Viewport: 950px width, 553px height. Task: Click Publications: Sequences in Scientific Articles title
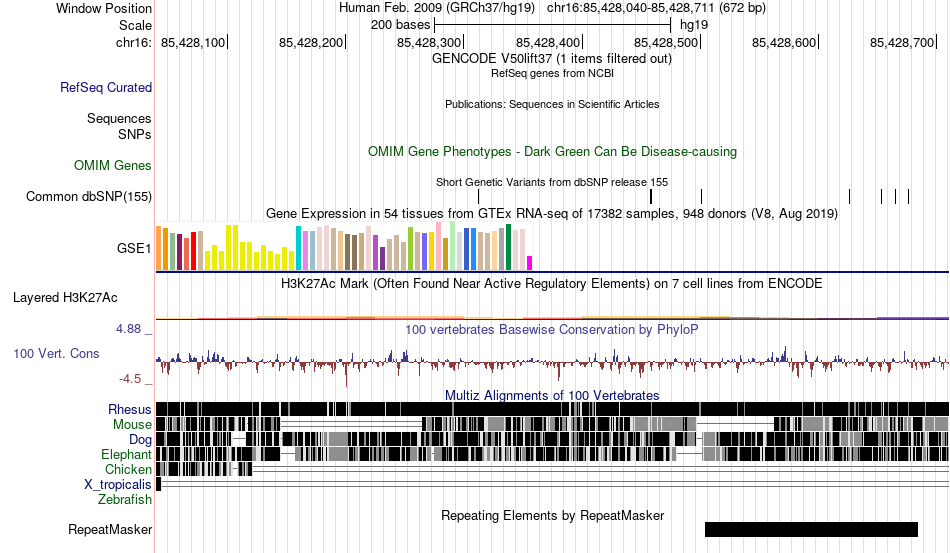point(552,104)
